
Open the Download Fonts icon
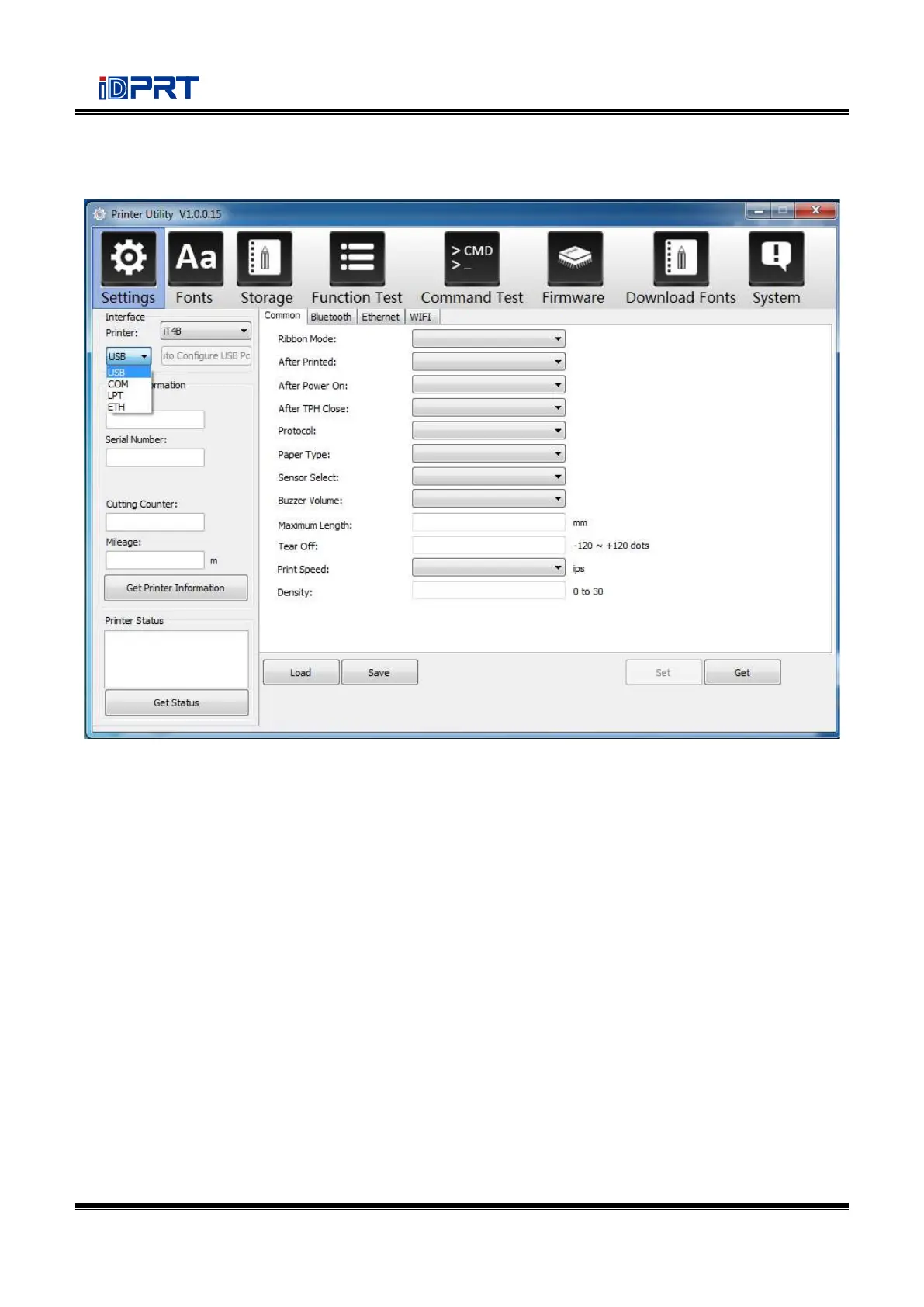coord(680,258)
